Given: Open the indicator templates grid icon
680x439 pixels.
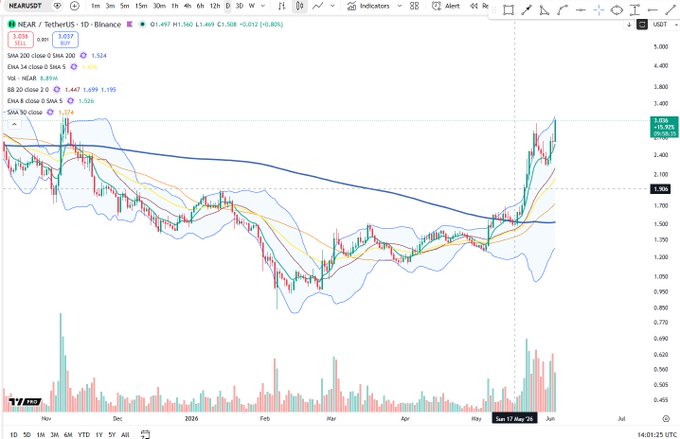Looking at the screenshot, I should coord(415,6).
